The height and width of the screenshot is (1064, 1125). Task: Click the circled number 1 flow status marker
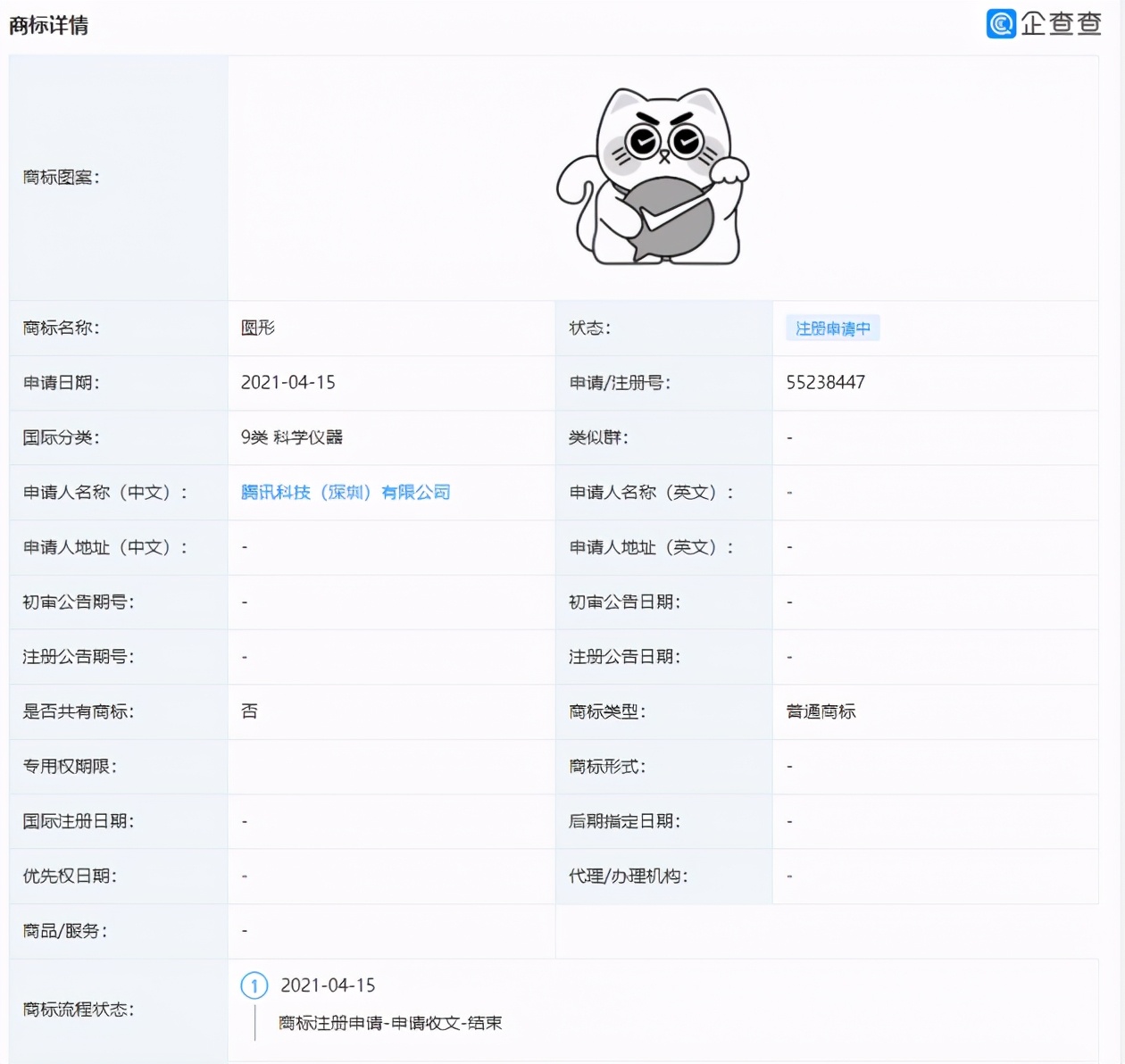254,986
